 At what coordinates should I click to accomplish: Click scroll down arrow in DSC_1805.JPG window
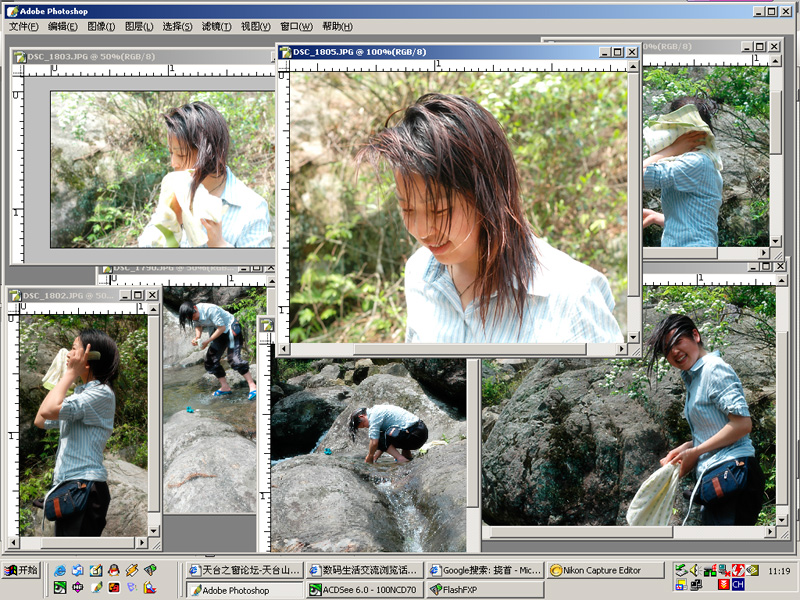tap(634, 335)
